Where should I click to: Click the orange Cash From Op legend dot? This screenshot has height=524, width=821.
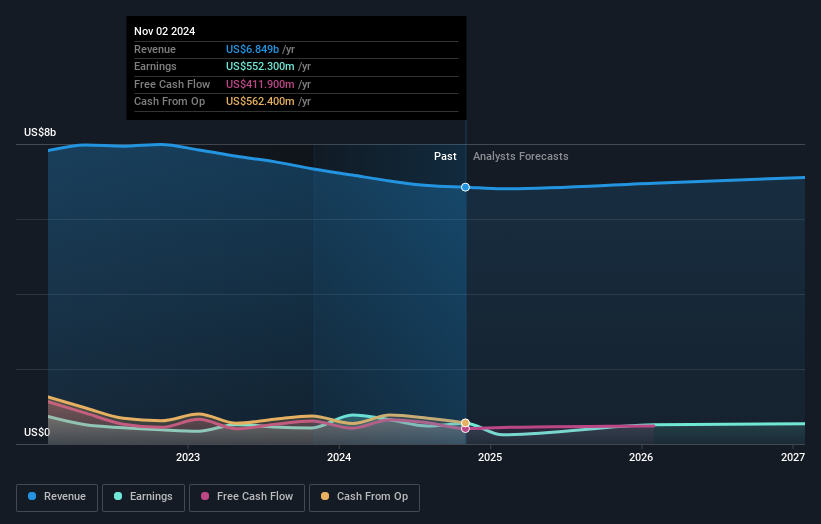pyautogui.click(x=325, y=496)
